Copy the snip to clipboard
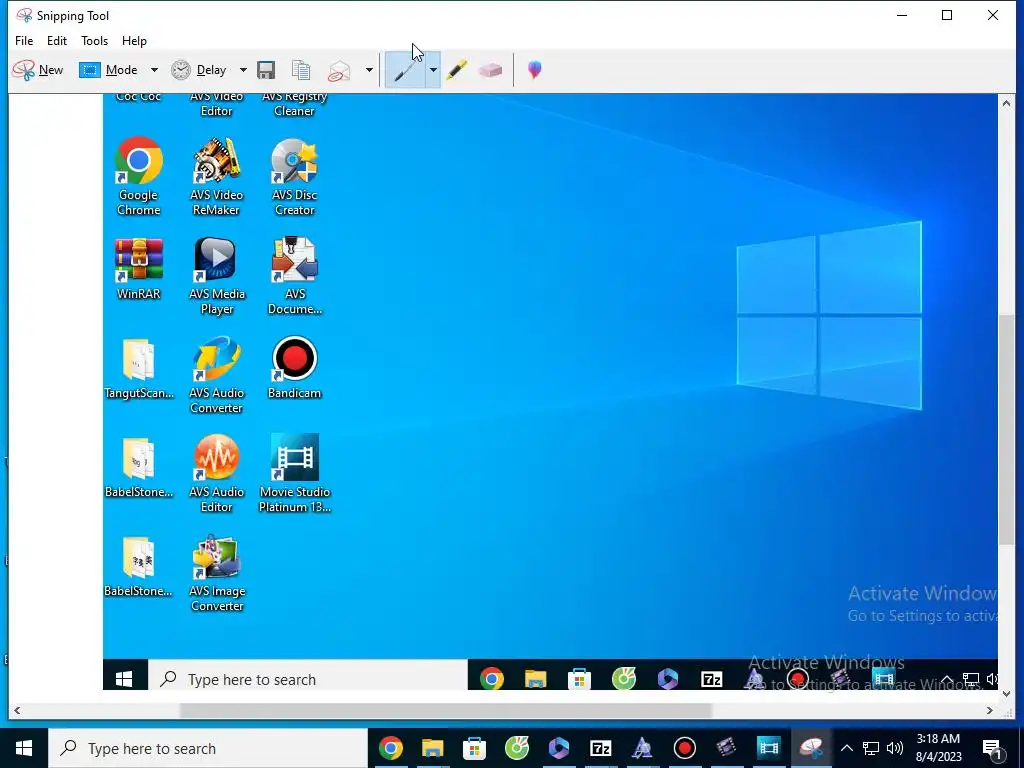Viewport: 1024px width, 768px height. [x=301, y=70]
